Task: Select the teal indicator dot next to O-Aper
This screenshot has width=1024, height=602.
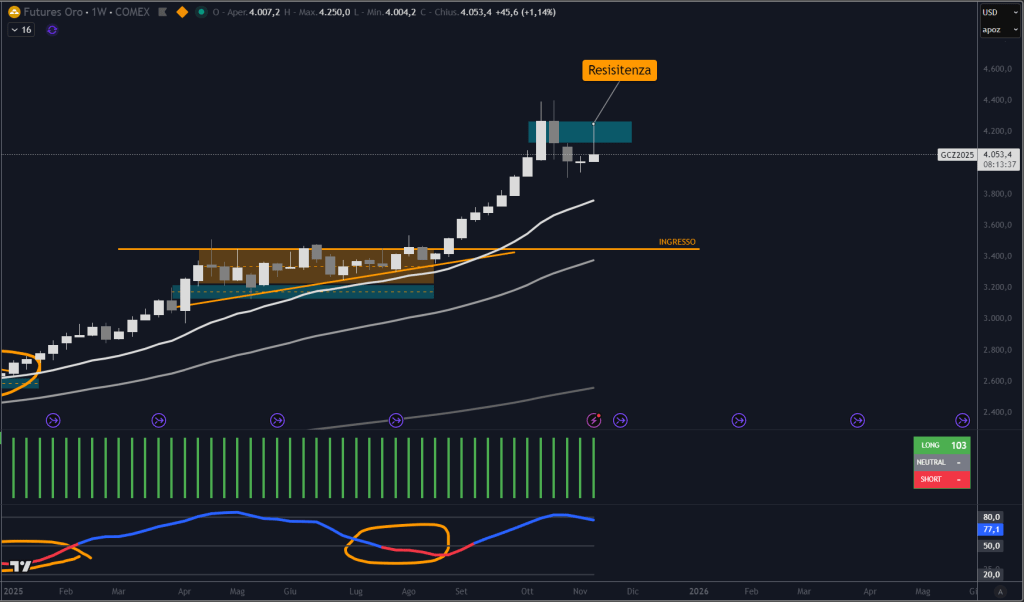Action: [202, 12]
